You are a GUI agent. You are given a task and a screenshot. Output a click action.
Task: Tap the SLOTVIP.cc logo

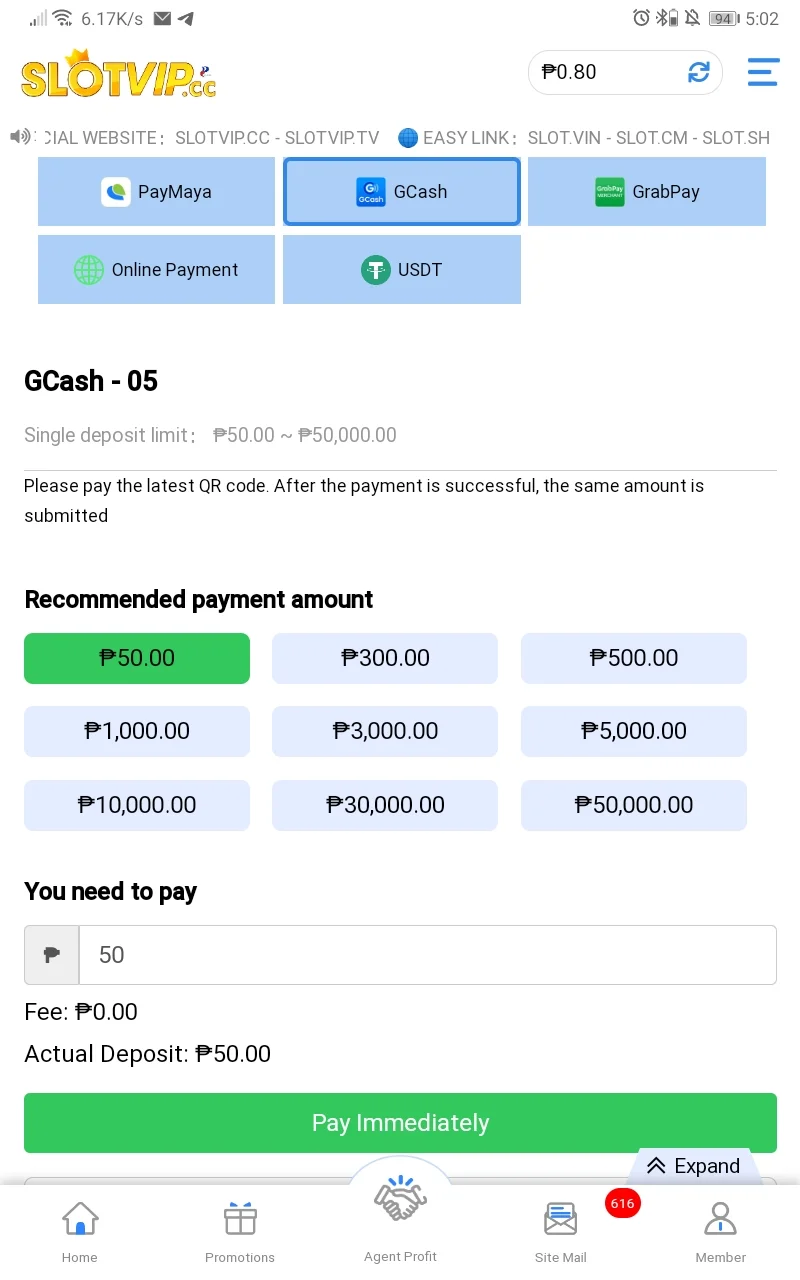(118, 75)
